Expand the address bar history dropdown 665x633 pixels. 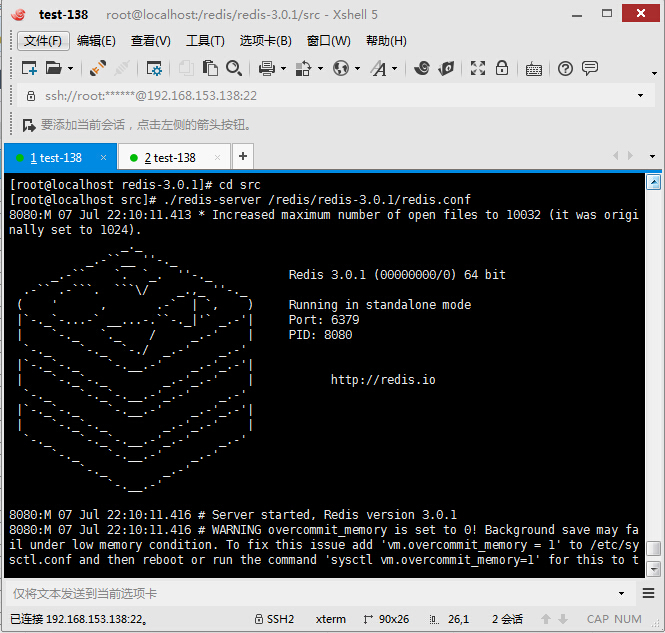(x=640, y=95)
